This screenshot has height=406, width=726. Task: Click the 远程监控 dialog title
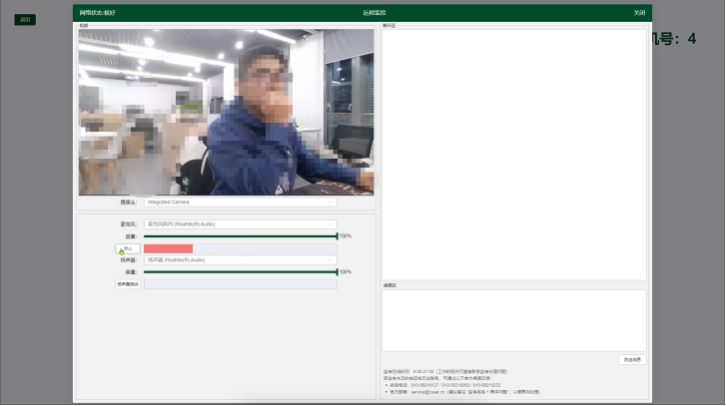click(x=374, y=12)
